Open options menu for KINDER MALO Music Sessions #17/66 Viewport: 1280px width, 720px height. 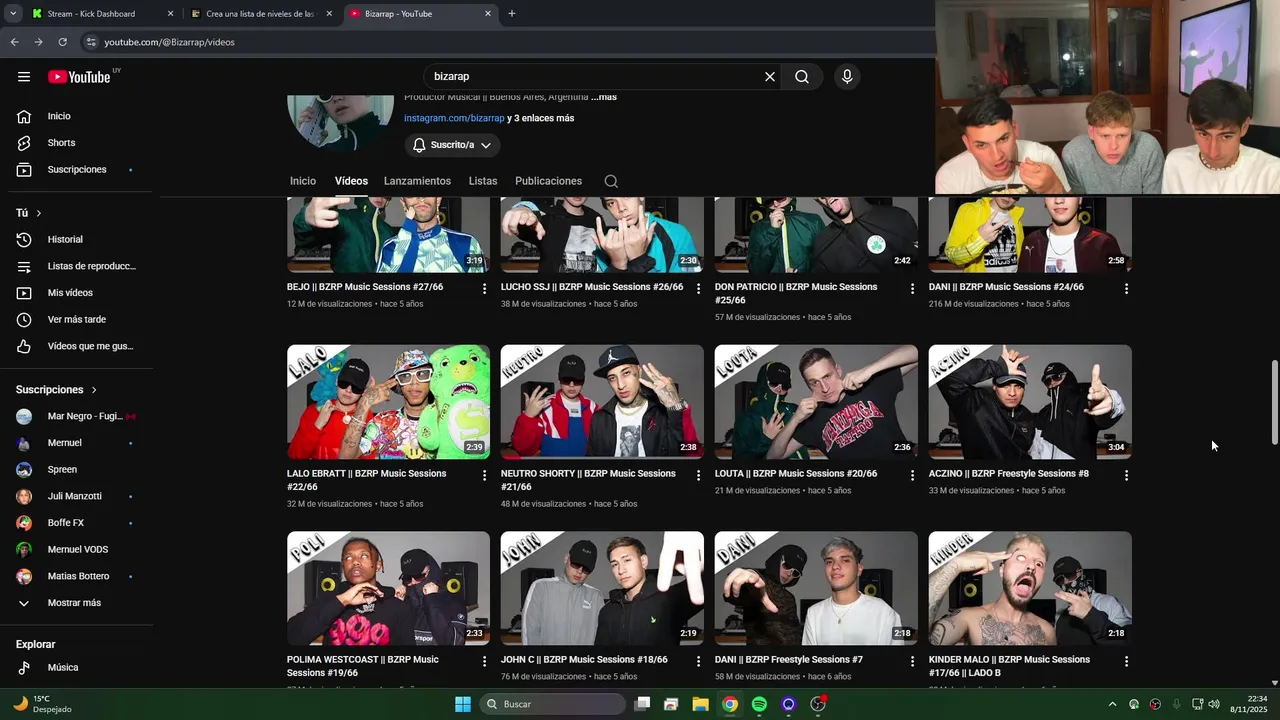pyautogui.click(x=1126, y=662)
